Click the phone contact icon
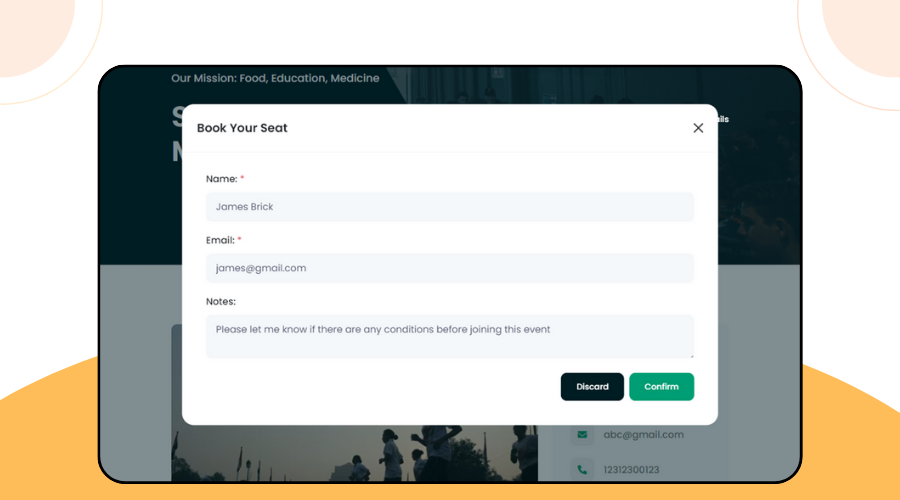Viewport: 900px width, 500px height. 582,469
